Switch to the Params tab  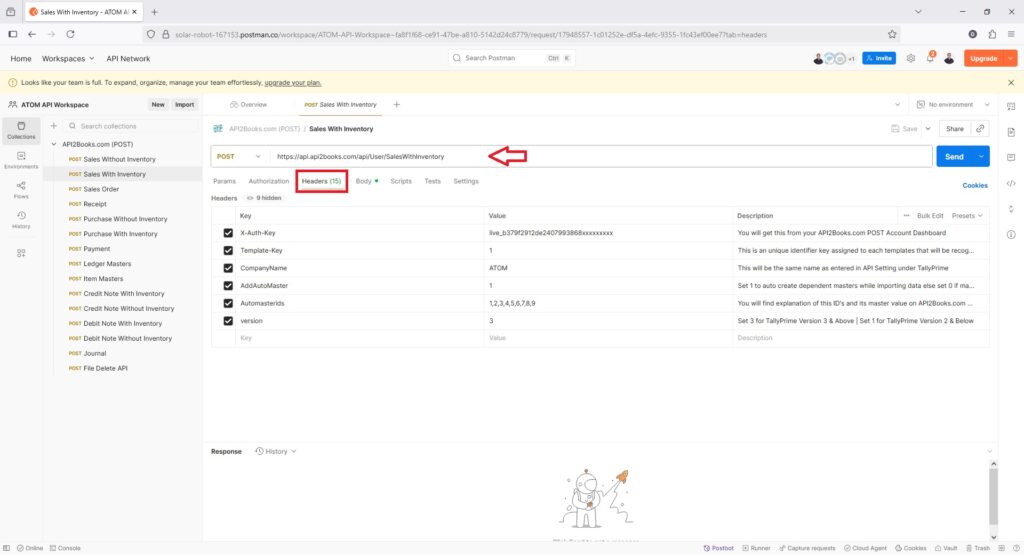(224, 181)
